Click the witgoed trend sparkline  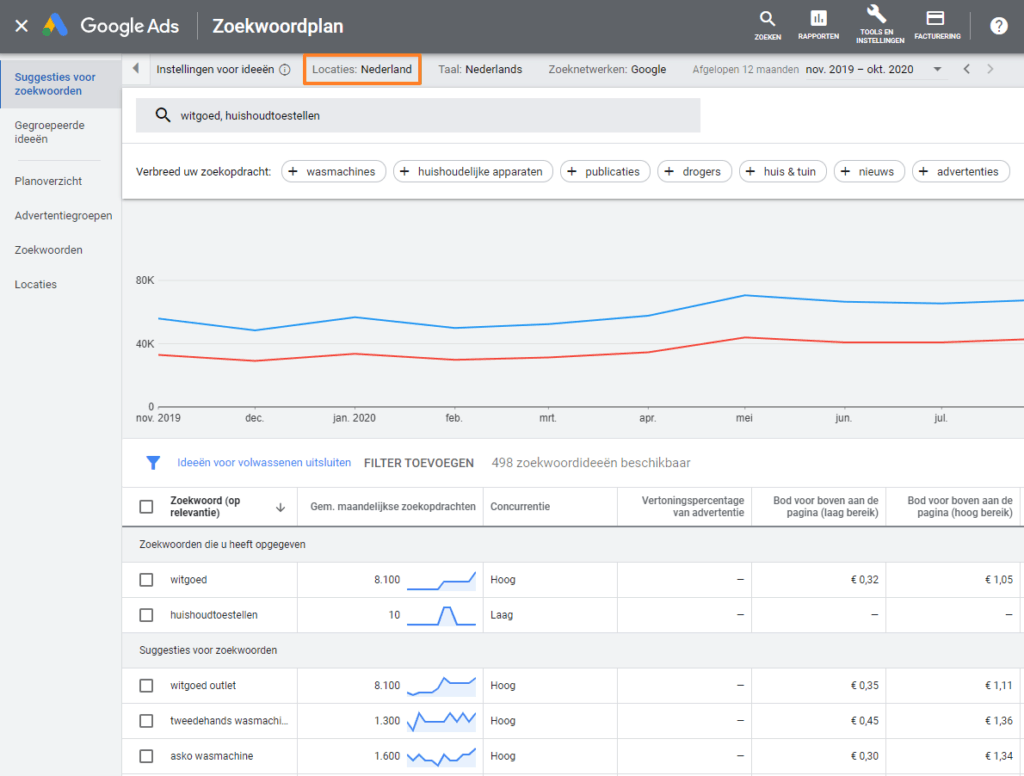click(x=441, y=581)
